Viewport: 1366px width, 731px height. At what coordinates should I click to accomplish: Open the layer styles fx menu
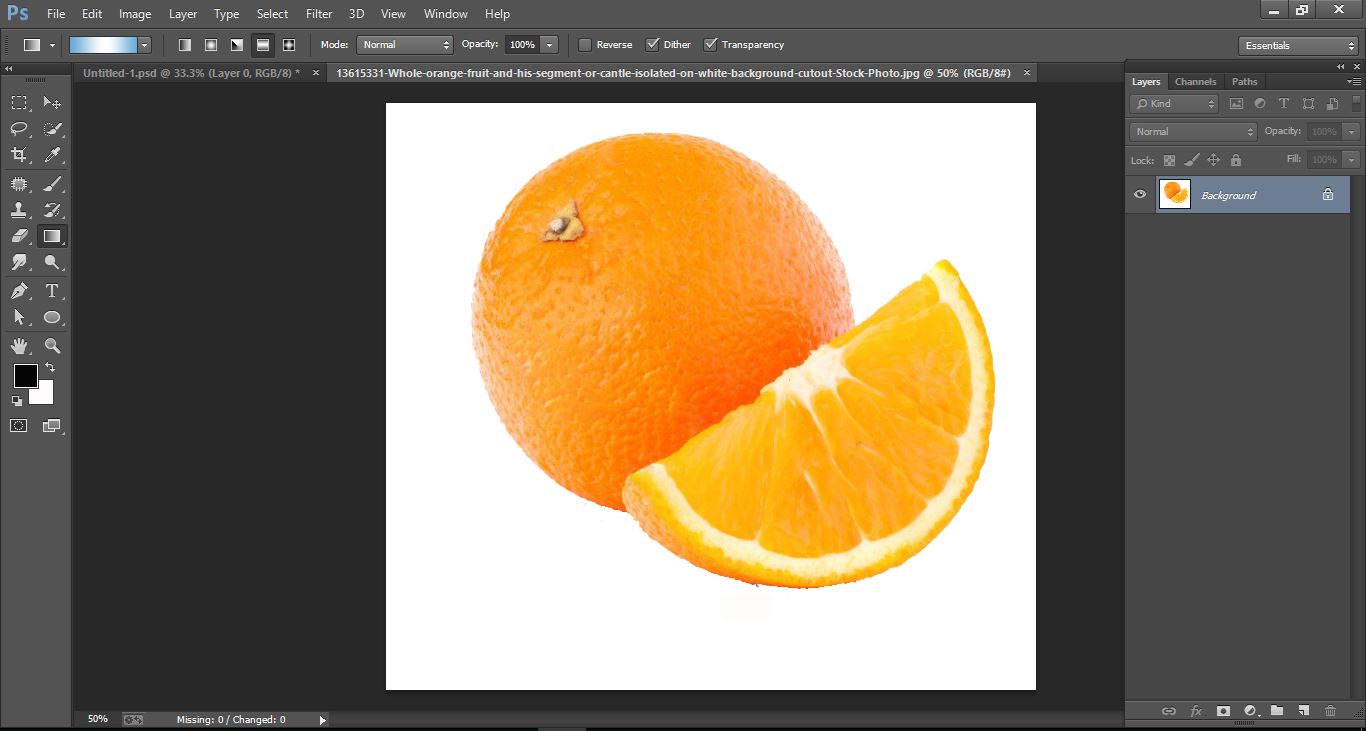[1196, 711]
